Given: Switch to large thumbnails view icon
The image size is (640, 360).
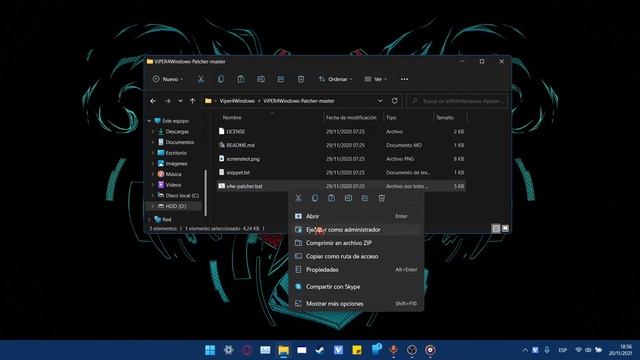Looking at the screenshot, I should click(x=505, y=229).
